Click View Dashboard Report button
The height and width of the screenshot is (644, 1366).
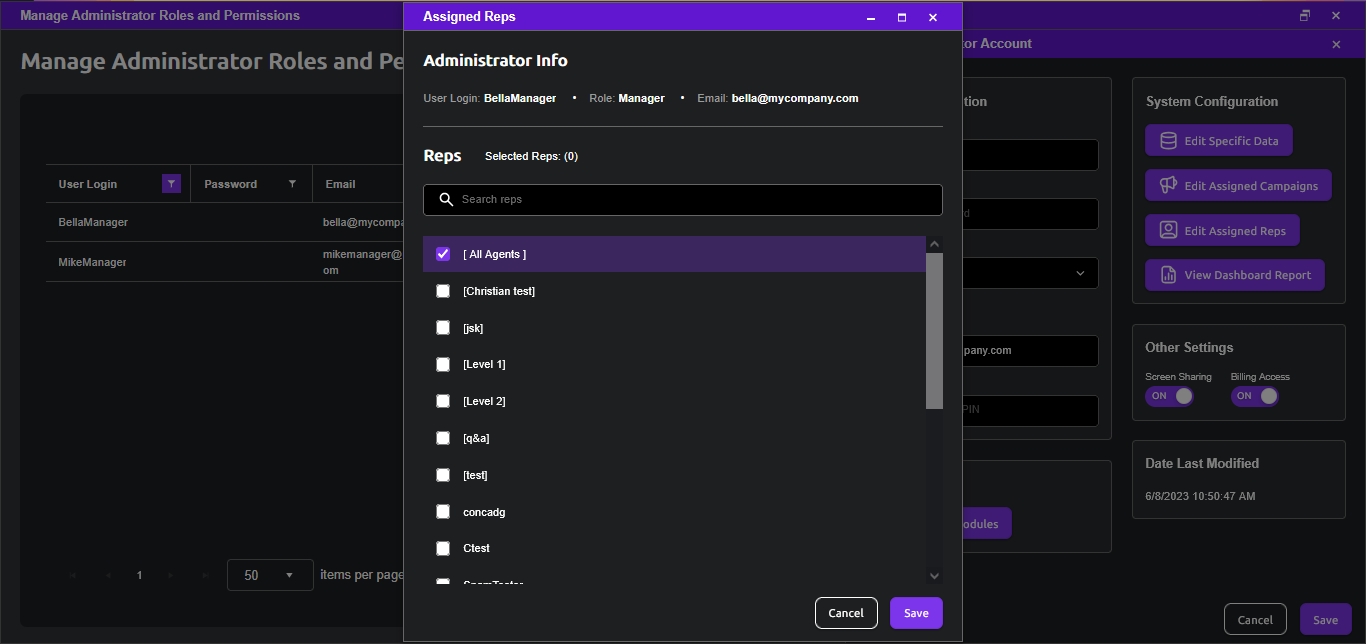click(1235, 275)
